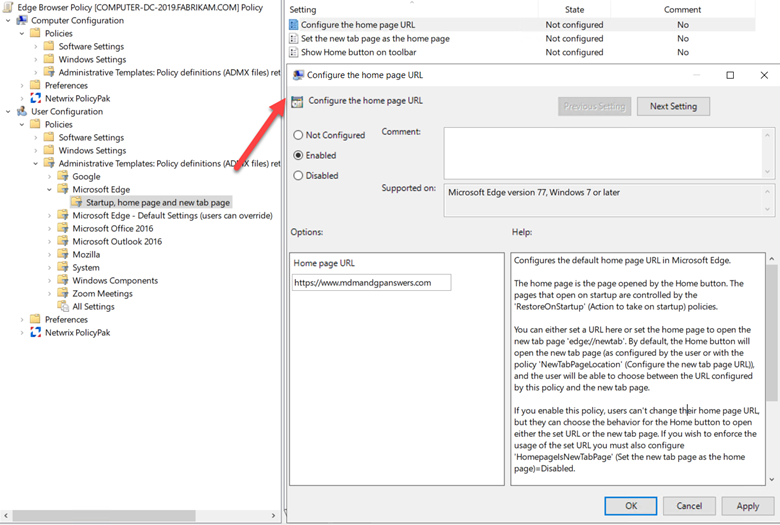Image resolution: width=780 pixels, height=525 pixels.
Task: Click the Preferences folder icon under User Configuration
Action: 35,319
